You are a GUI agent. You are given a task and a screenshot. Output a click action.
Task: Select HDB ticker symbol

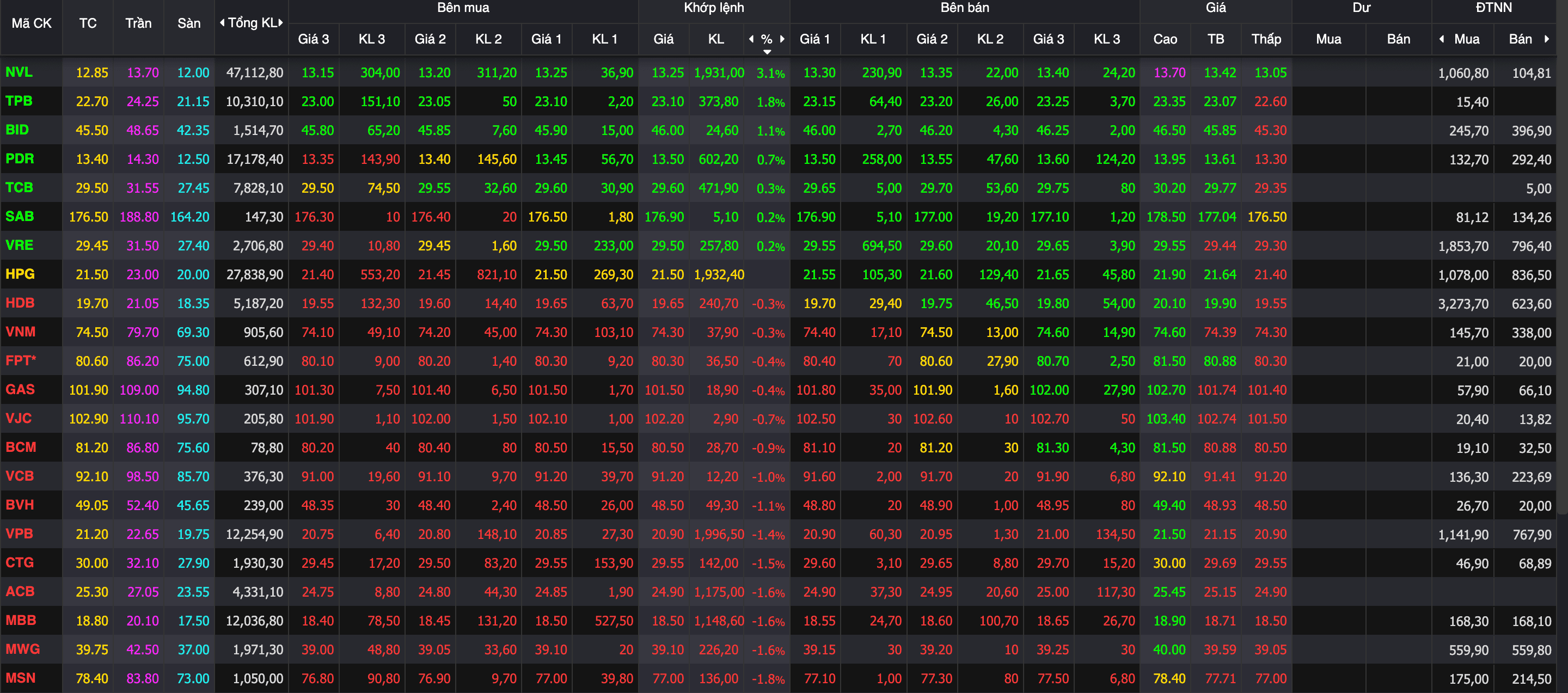pyautogui.click(x=20, y=303)
